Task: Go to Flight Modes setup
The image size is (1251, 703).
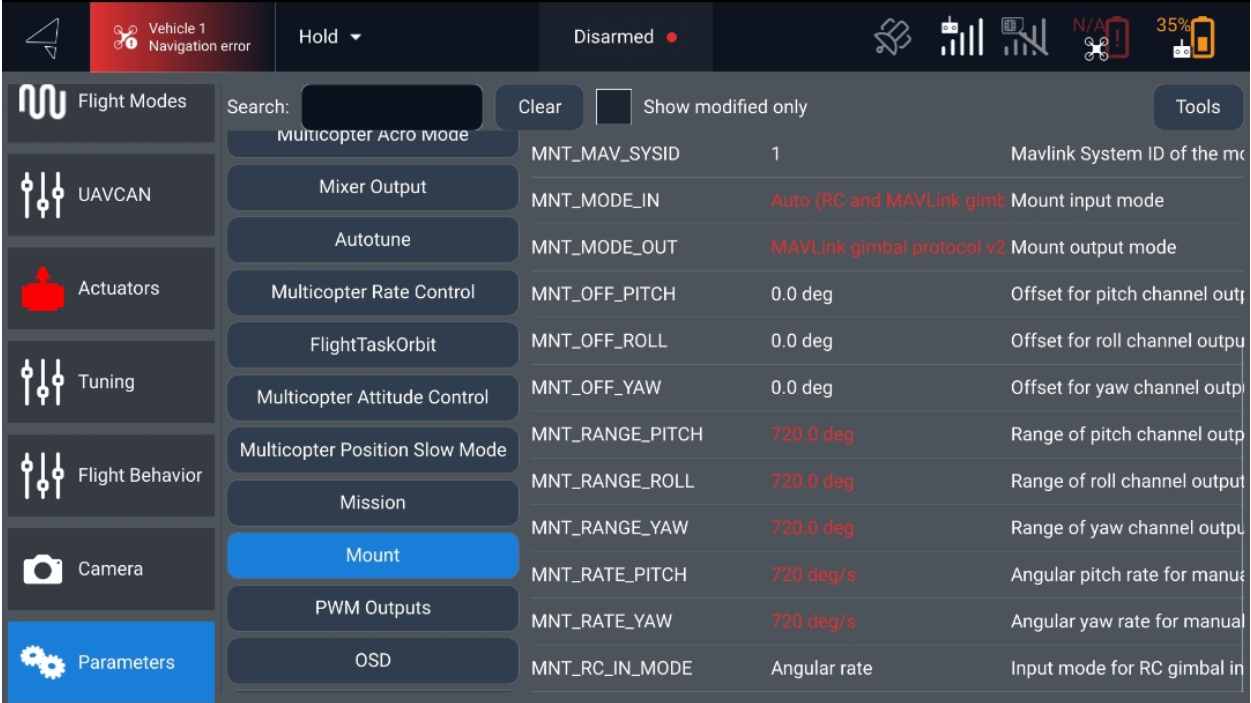Action: [x=110, y=101]
